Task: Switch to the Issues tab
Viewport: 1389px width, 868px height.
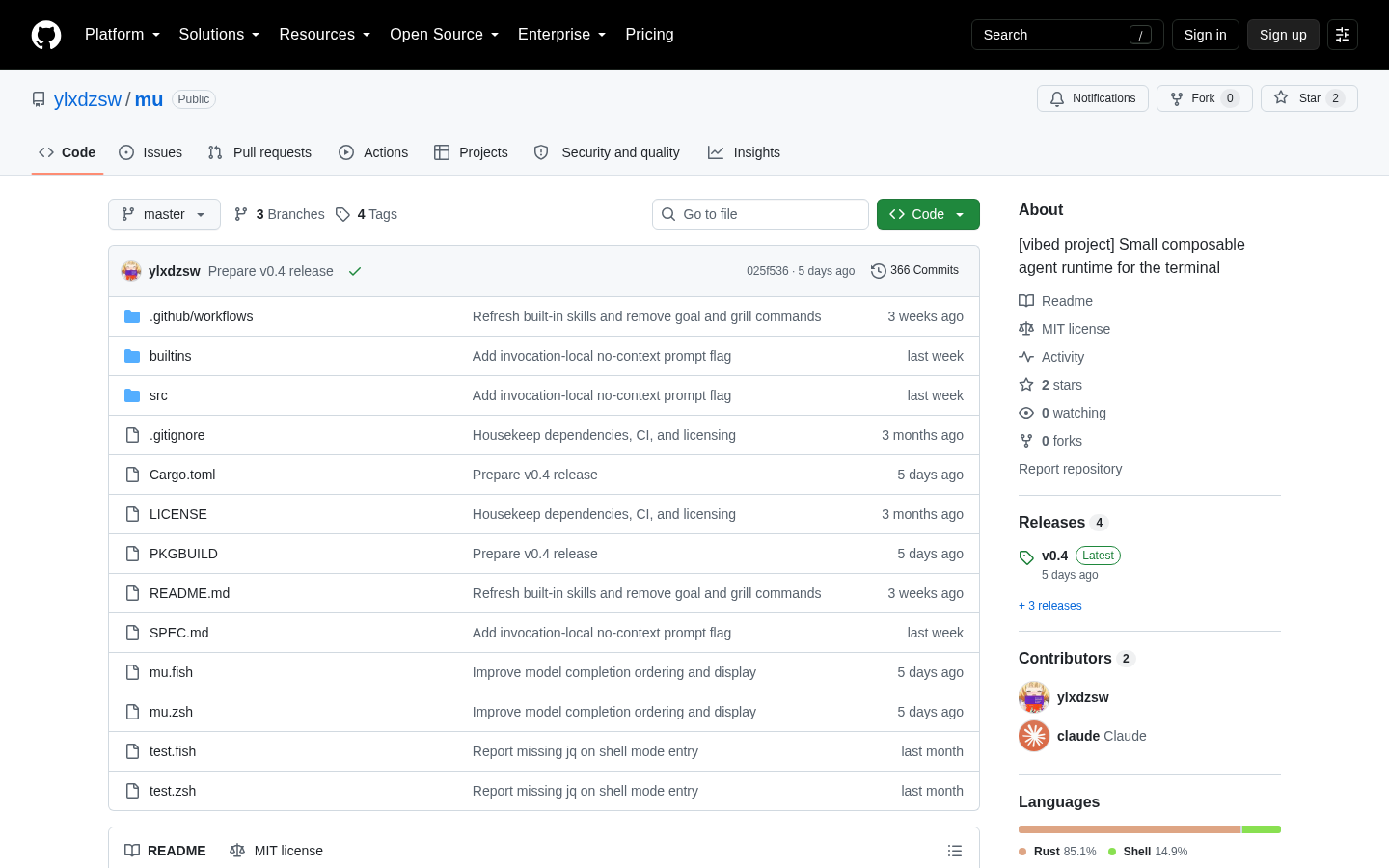Action: coord(150,152)
